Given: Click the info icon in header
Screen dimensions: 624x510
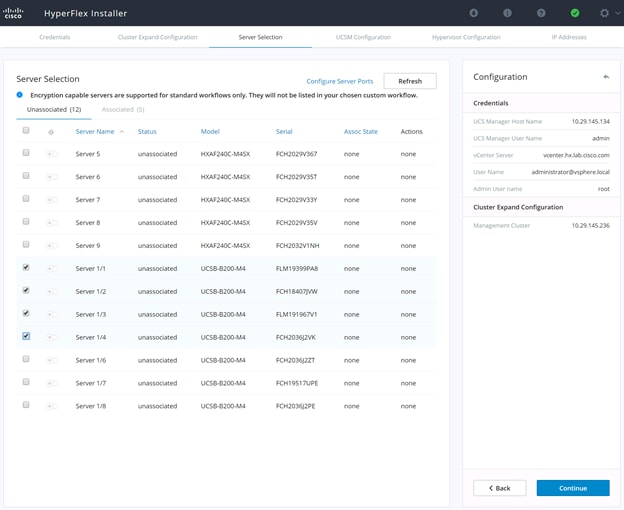Looking at the screenshot, I should coord(507,13).
